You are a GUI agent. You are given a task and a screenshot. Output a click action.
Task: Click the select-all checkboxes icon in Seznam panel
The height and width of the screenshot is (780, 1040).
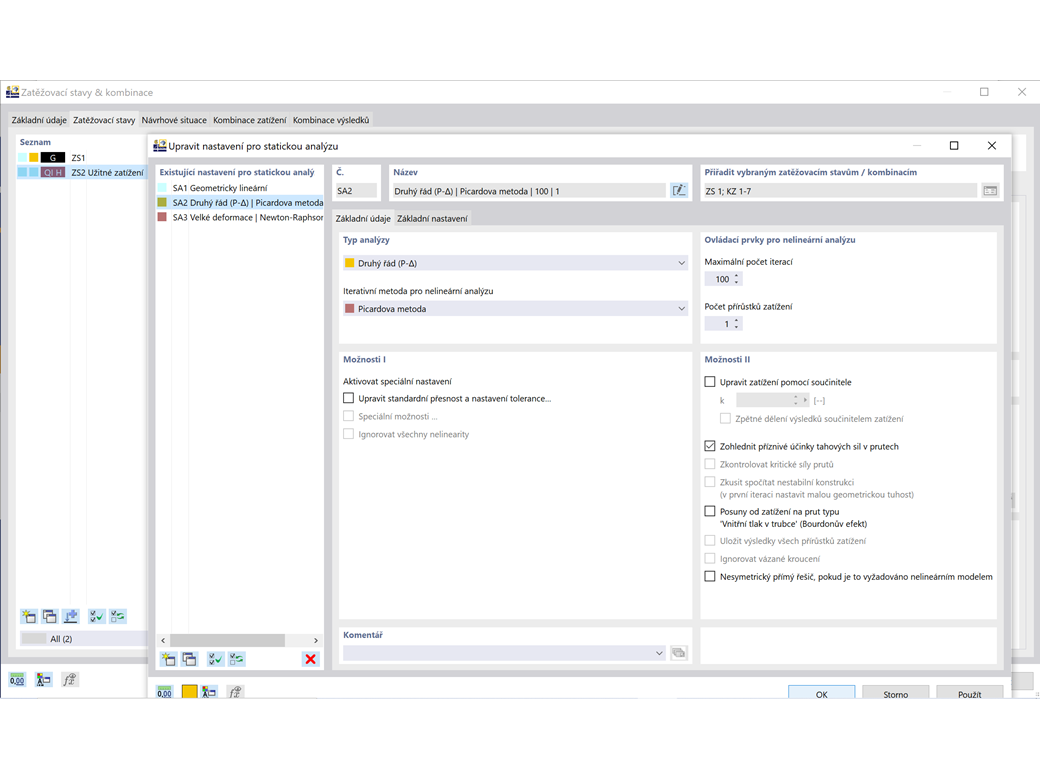[95, 616]
